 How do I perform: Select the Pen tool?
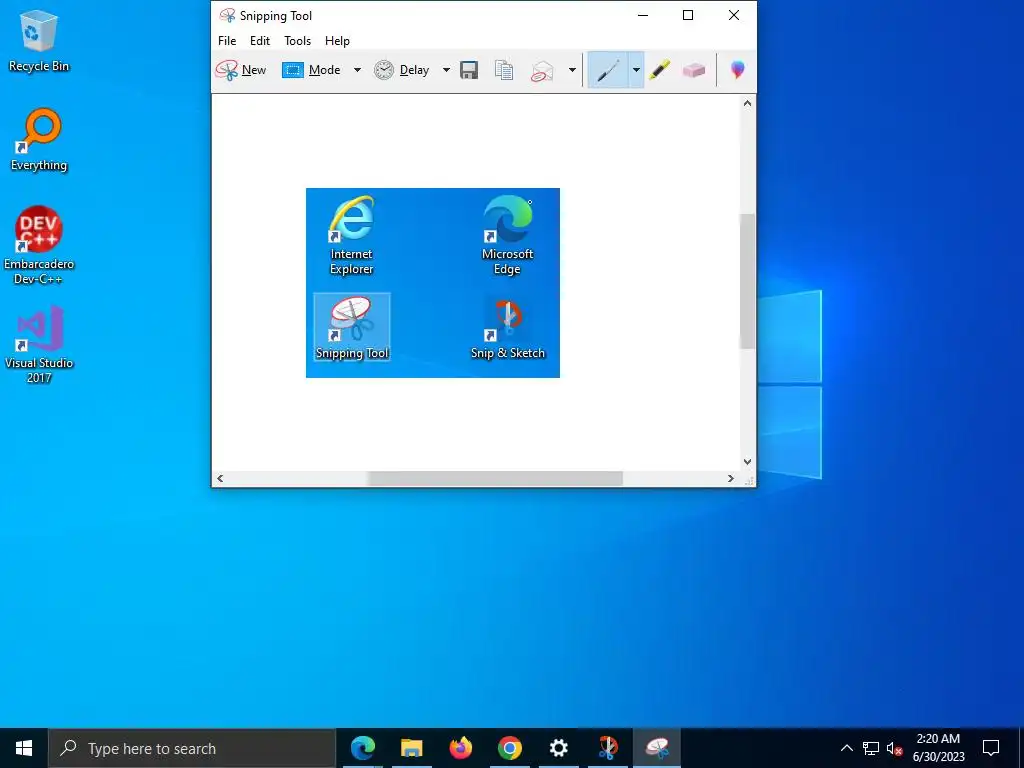point(608,70)
